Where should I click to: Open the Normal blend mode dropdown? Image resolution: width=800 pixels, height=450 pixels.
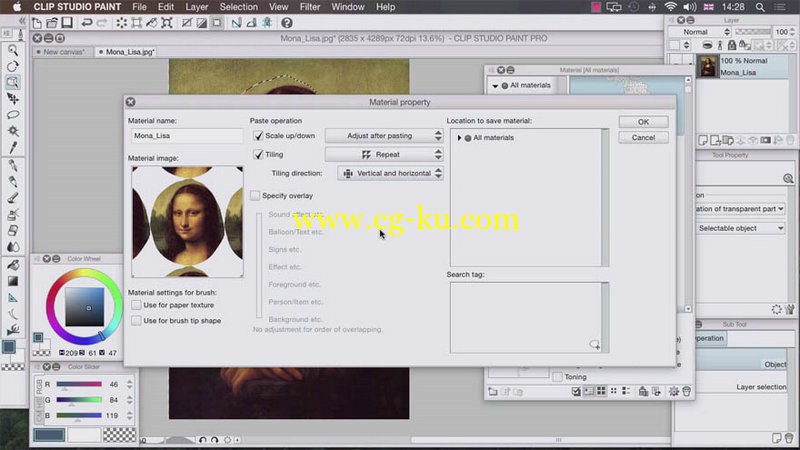(699, 32)
